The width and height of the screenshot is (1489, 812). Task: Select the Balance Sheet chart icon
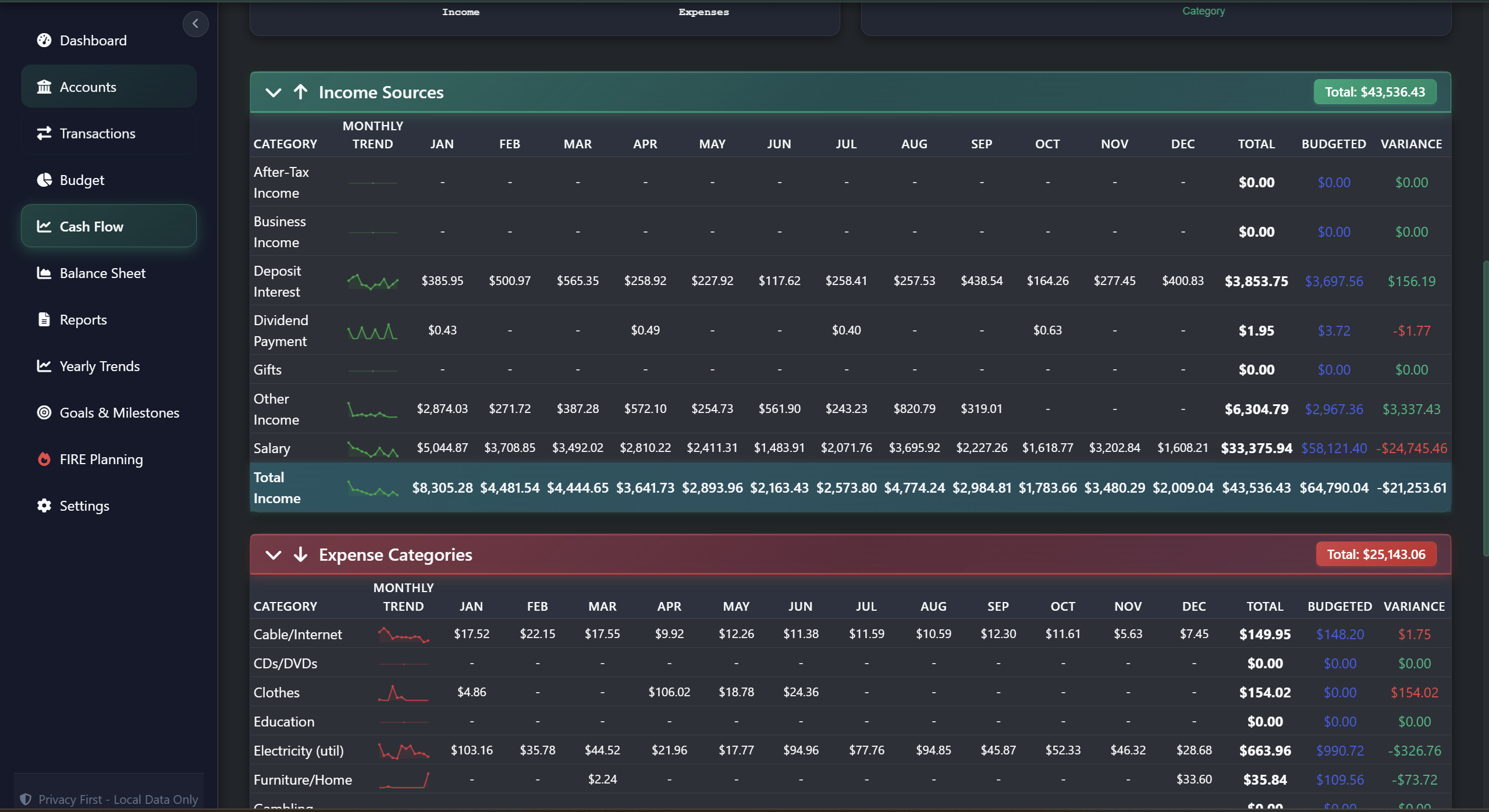click(x=44, y=272)
